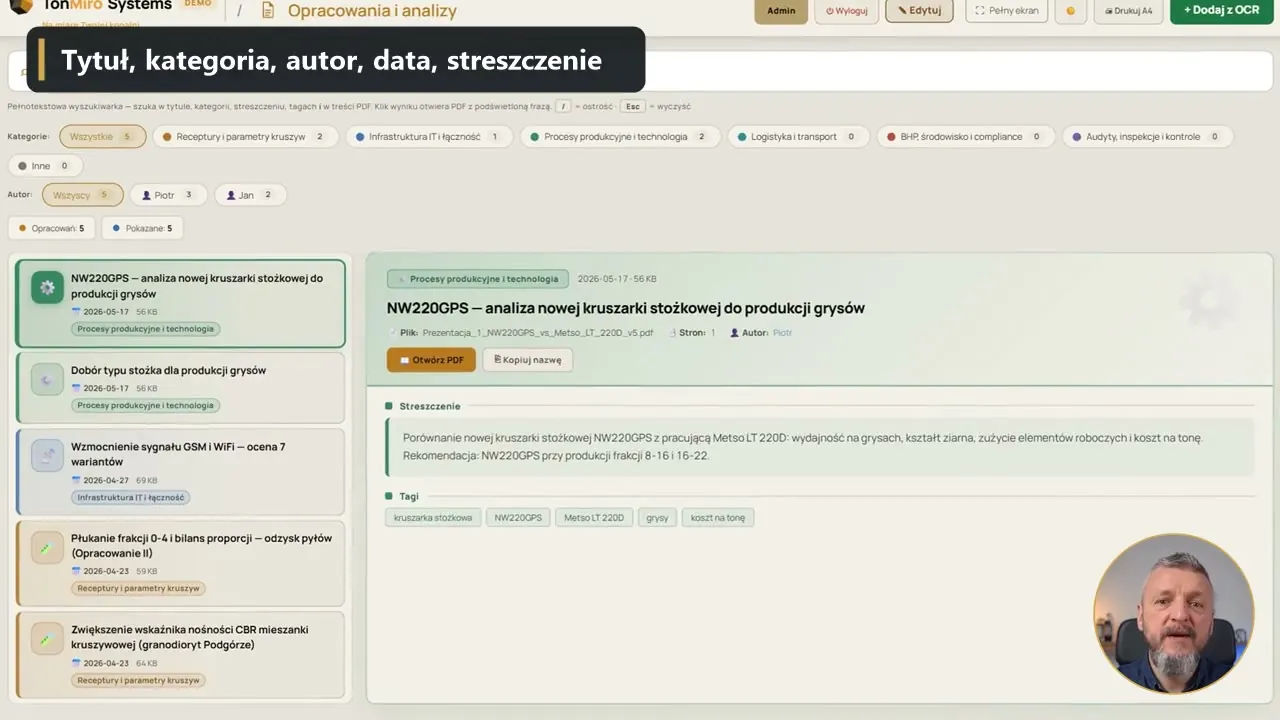Filter by BHP, środowisko i compliance

click(965, 137)
